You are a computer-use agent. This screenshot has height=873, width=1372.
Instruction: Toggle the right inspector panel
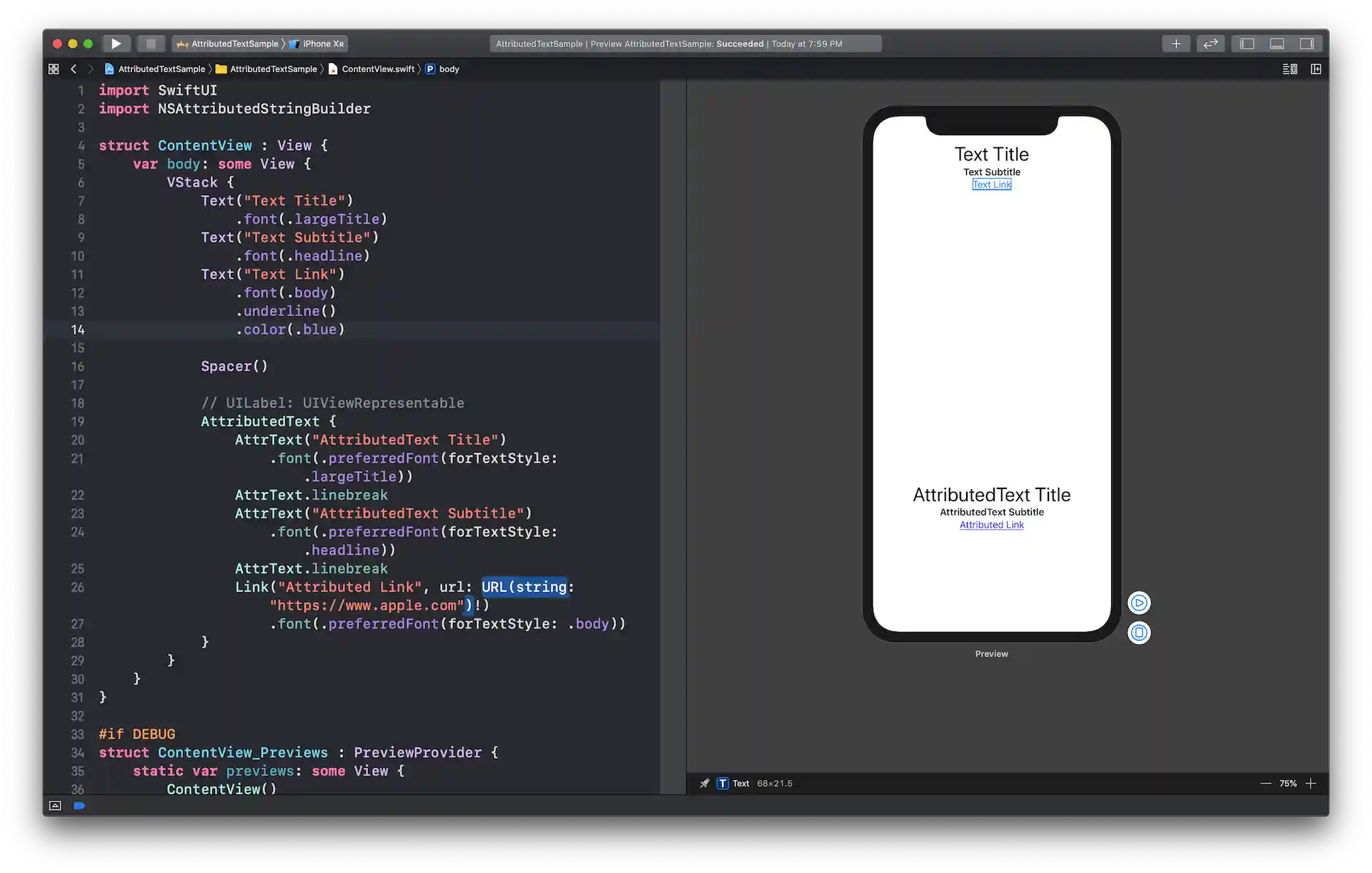tap(1307, 44)
